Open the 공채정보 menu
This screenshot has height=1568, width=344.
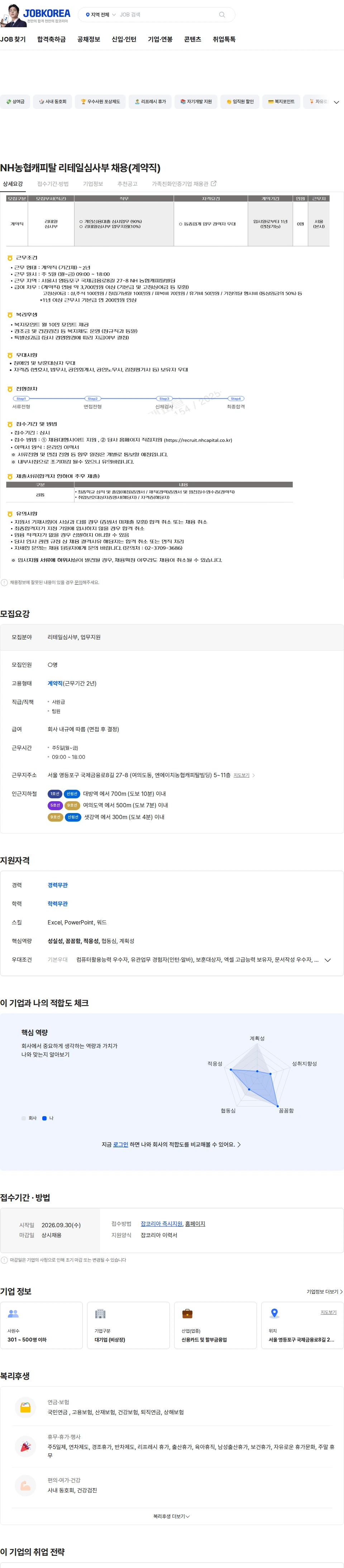[x=89, y=39]
